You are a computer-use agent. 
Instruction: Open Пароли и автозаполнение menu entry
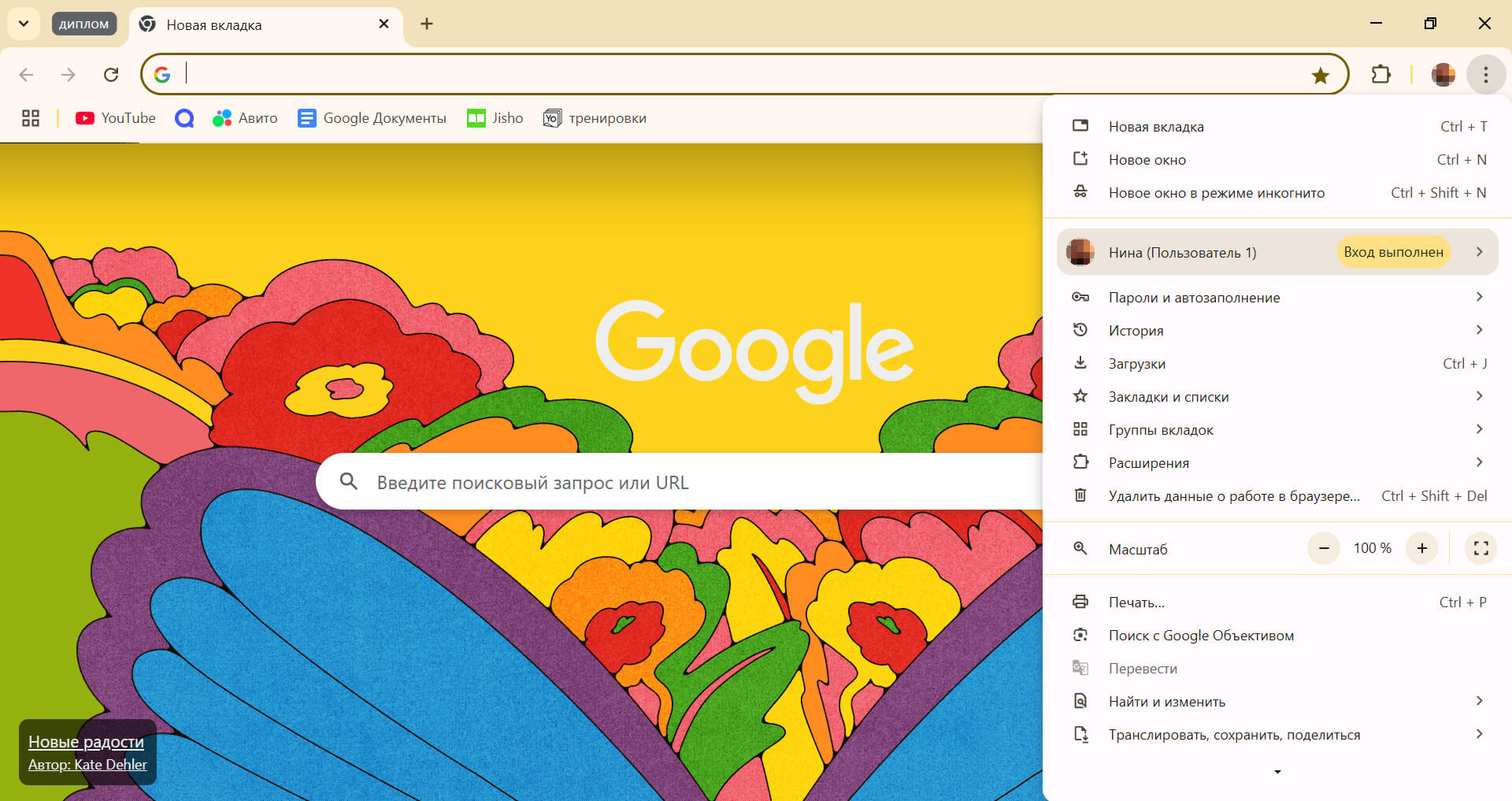point(1277,297)
